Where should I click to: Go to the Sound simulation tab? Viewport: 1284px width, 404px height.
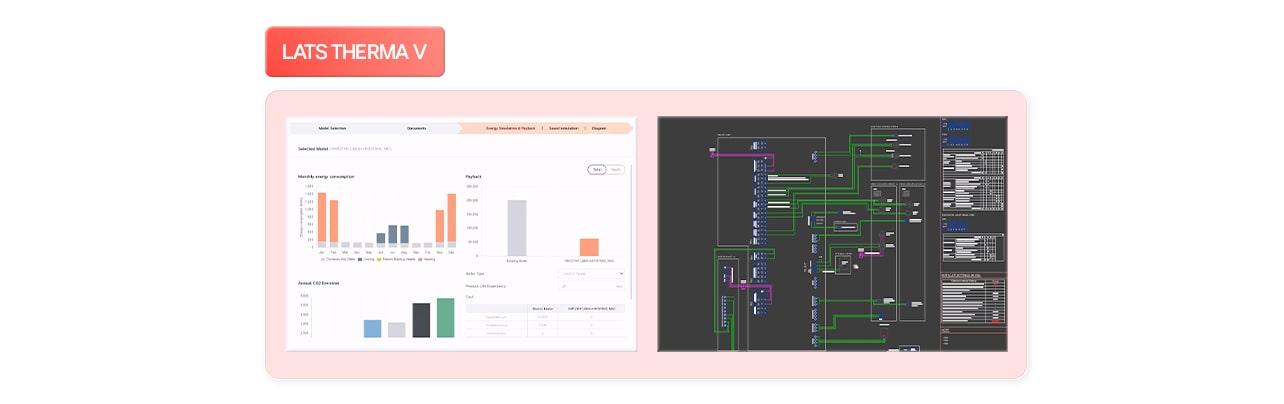tap(564, 128)
